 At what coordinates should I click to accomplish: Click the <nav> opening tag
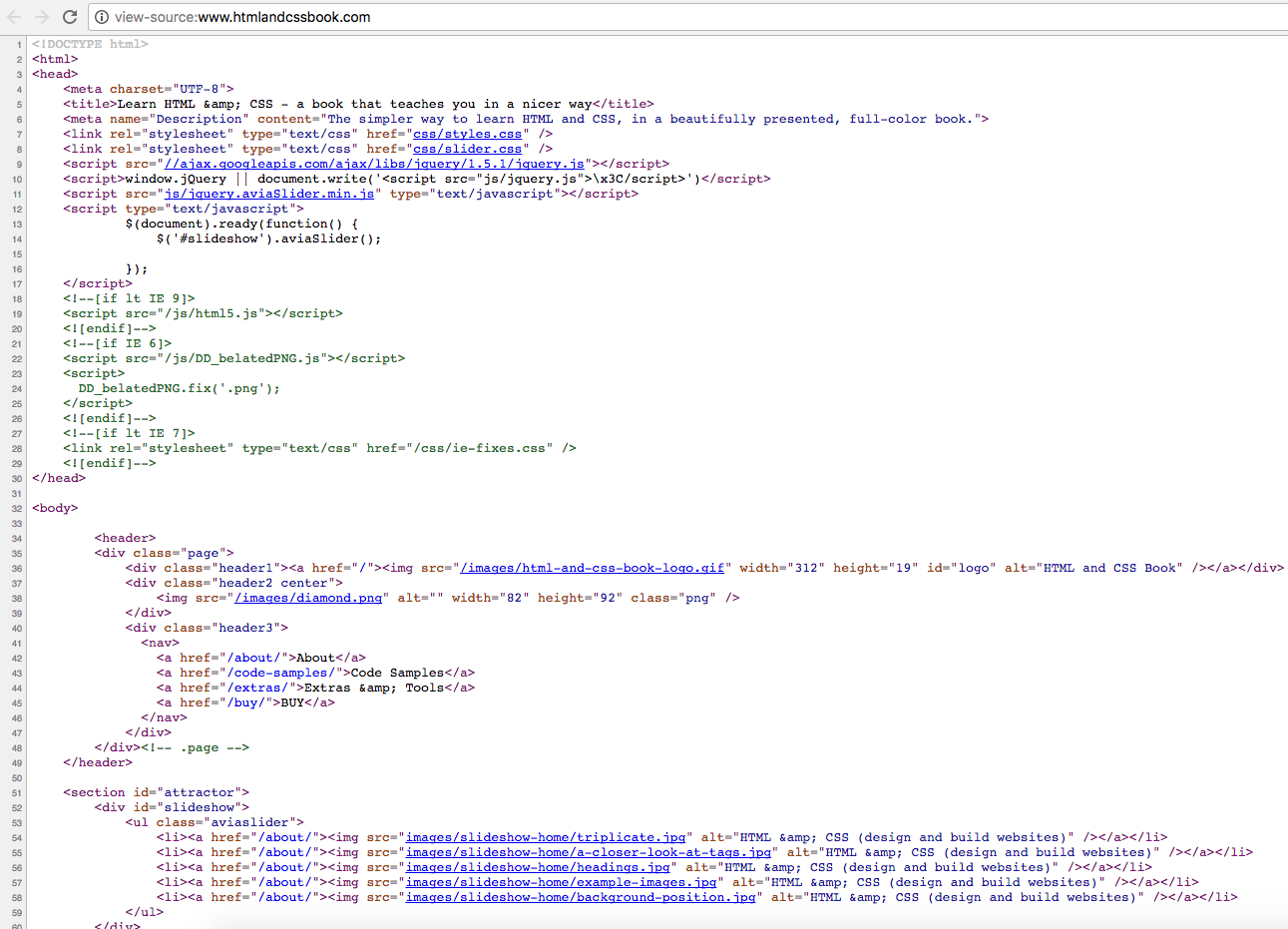[x=160, y=643]
